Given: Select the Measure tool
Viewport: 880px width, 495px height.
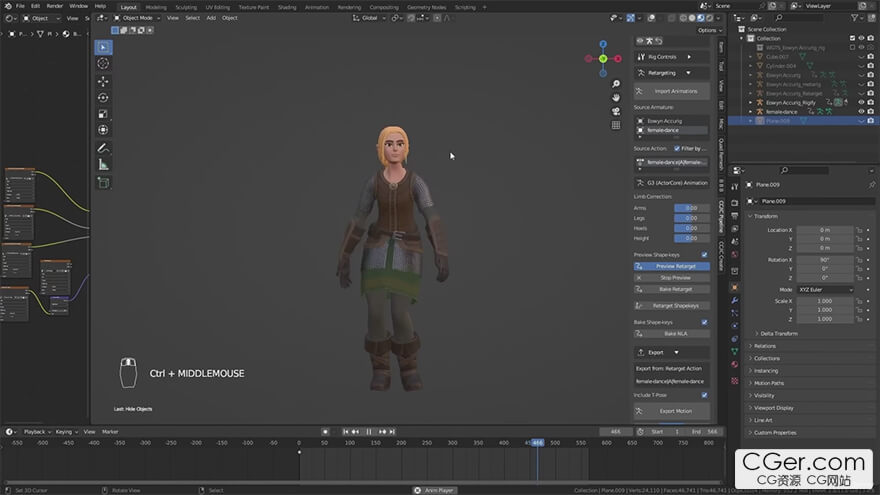Looking at the screenshot, I should 103,165.
